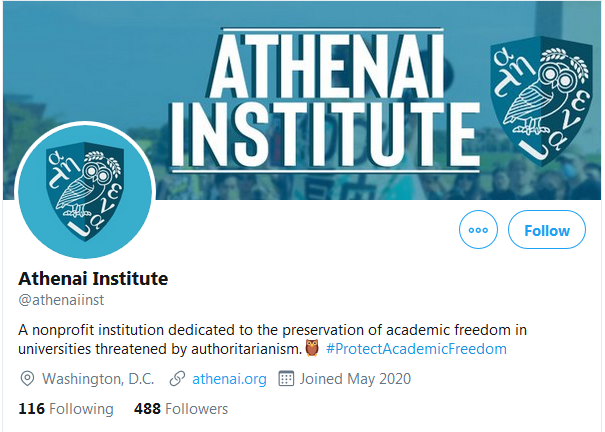
Task: Select the Athenai Institute display name
Action: (93, 278)
